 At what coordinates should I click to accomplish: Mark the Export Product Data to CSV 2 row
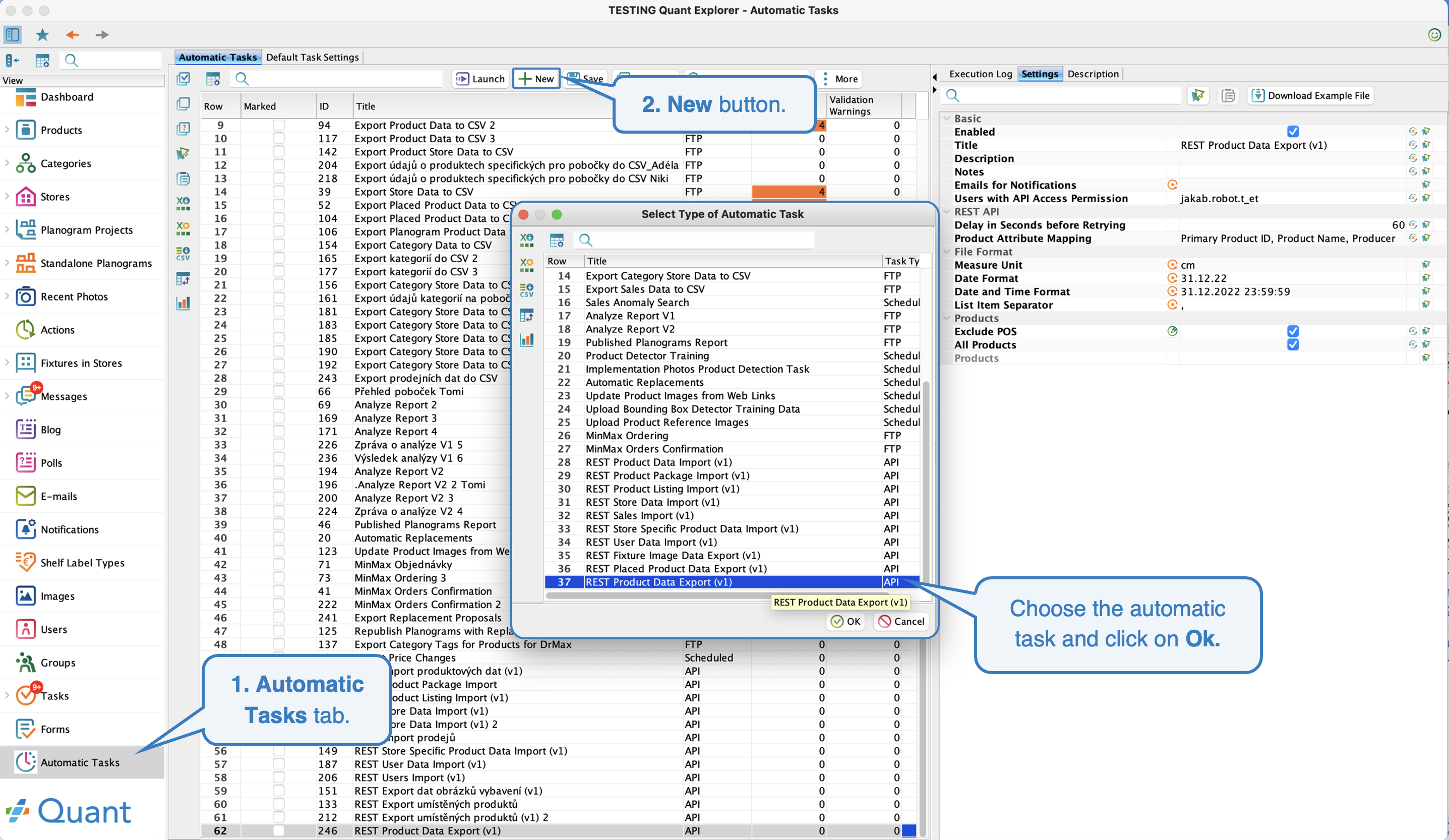(278, 125)
